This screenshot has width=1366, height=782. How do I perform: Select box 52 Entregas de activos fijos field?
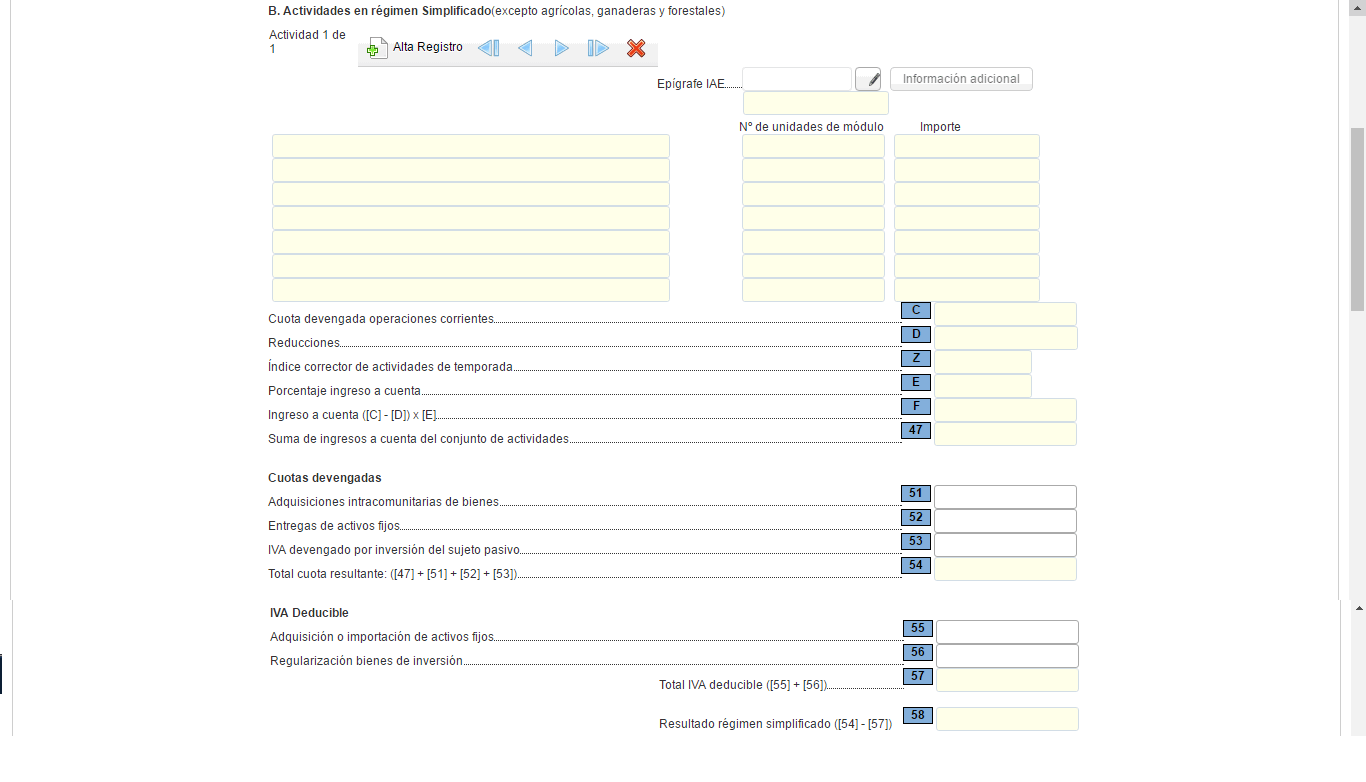tap(1005, 521)
